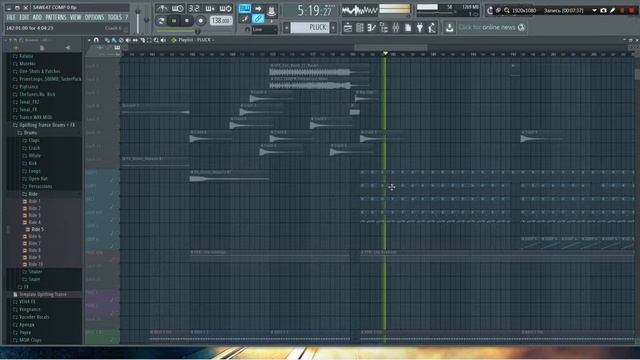Click the playhead marker on the timeline
Screen dimensions: 640x360
pyautogui.click(x=385, y=53)
